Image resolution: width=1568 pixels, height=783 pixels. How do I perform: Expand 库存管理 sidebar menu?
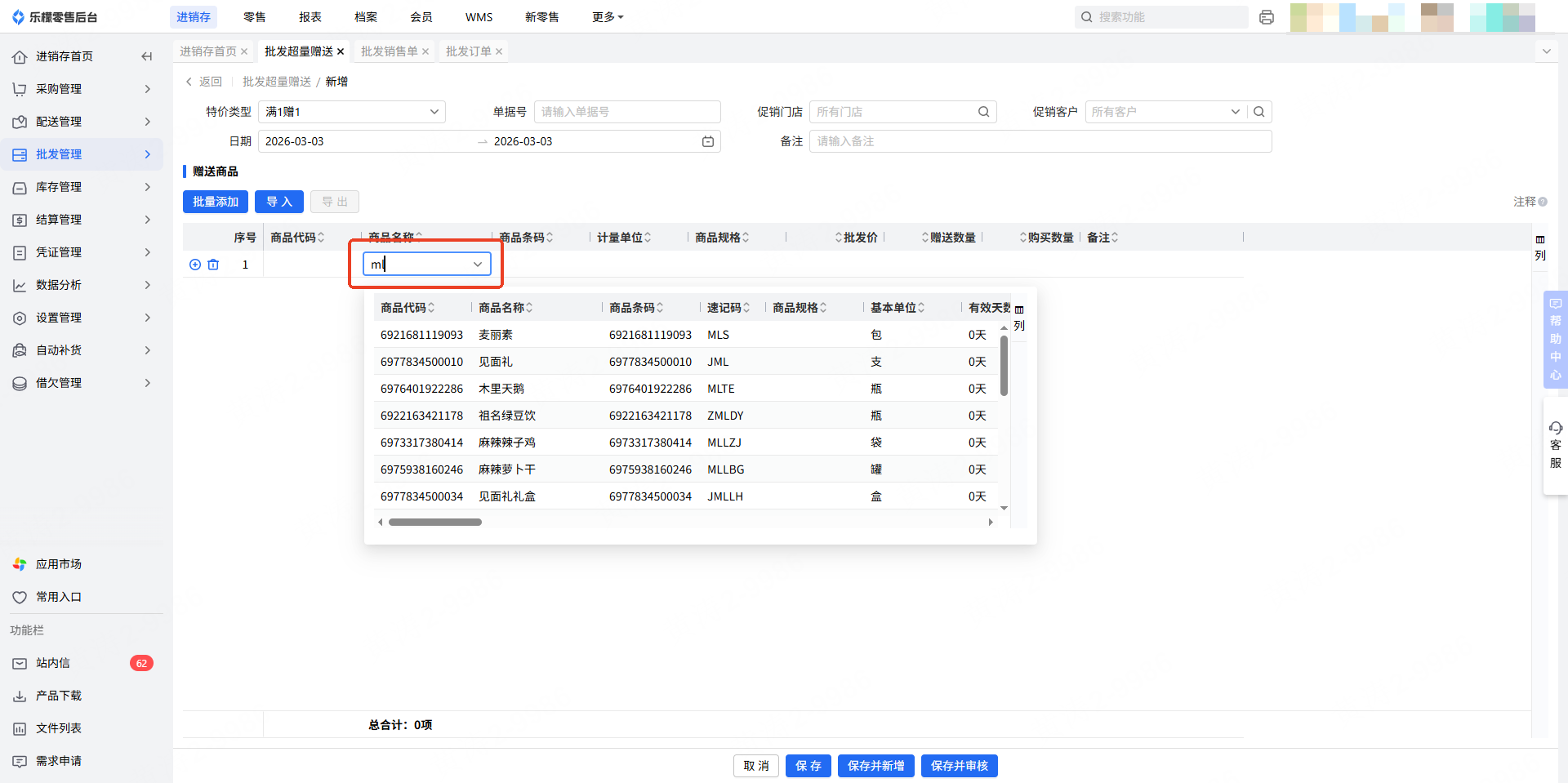[x=82, y=187]
